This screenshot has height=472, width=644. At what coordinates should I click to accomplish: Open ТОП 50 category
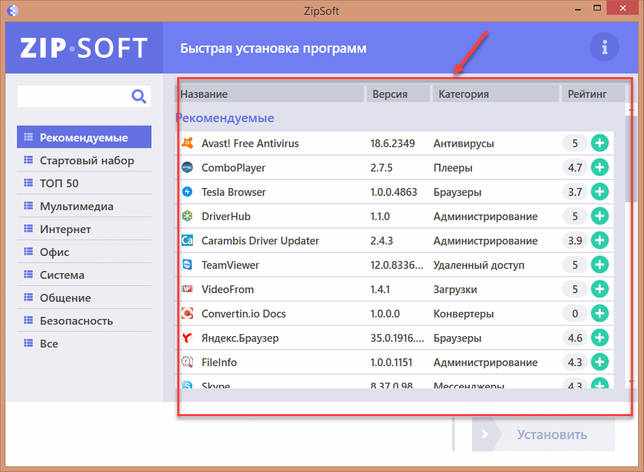[x=84, y=183]
